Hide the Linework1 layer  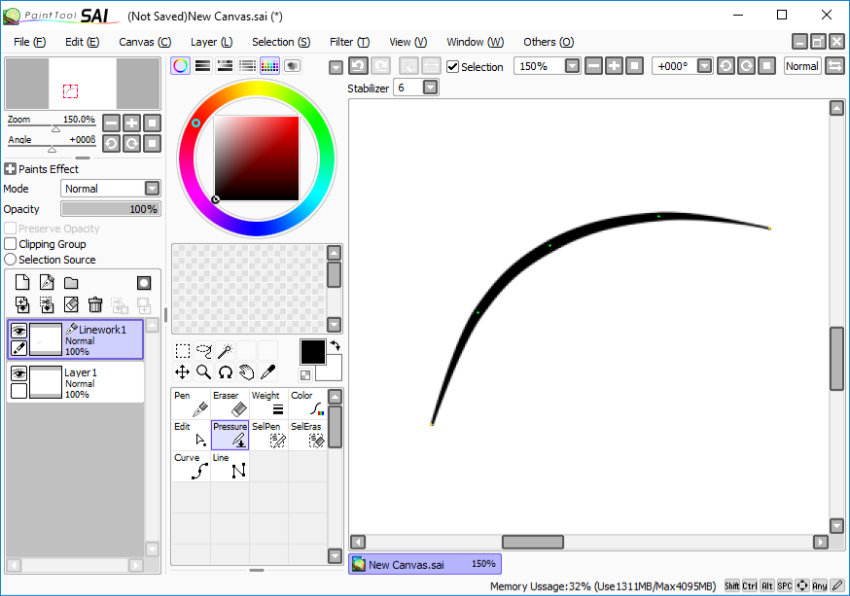20,330
